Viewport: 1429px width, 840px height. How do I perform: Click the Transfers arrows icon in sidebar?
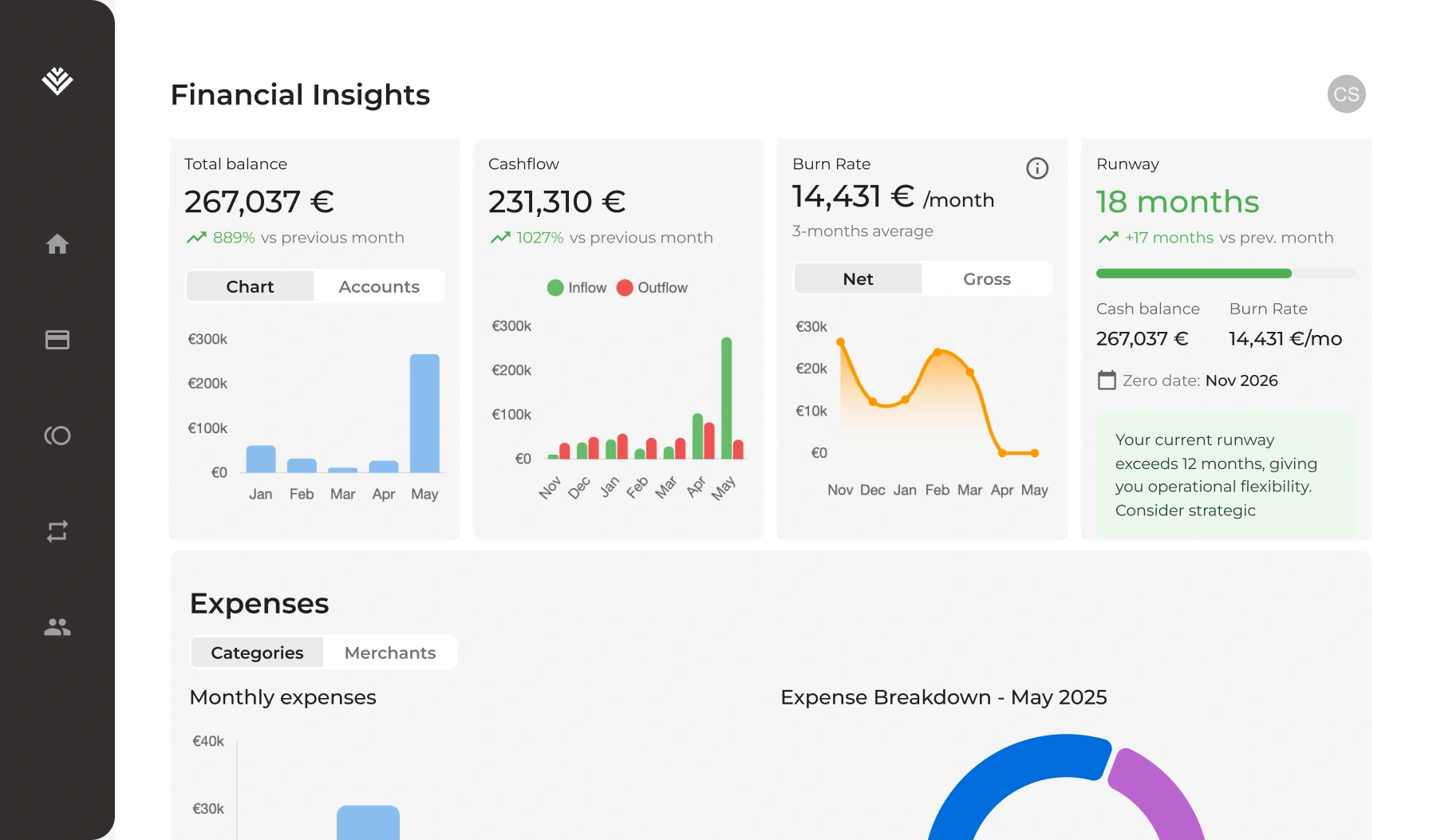(x=57, y=531)
